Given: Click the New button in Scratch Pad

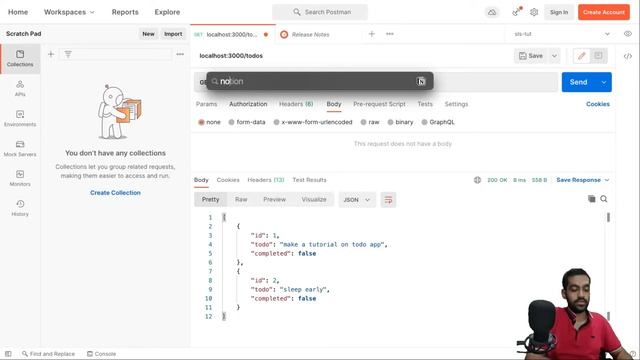Looking at the screenshot, I should click(x=148, y=34).
